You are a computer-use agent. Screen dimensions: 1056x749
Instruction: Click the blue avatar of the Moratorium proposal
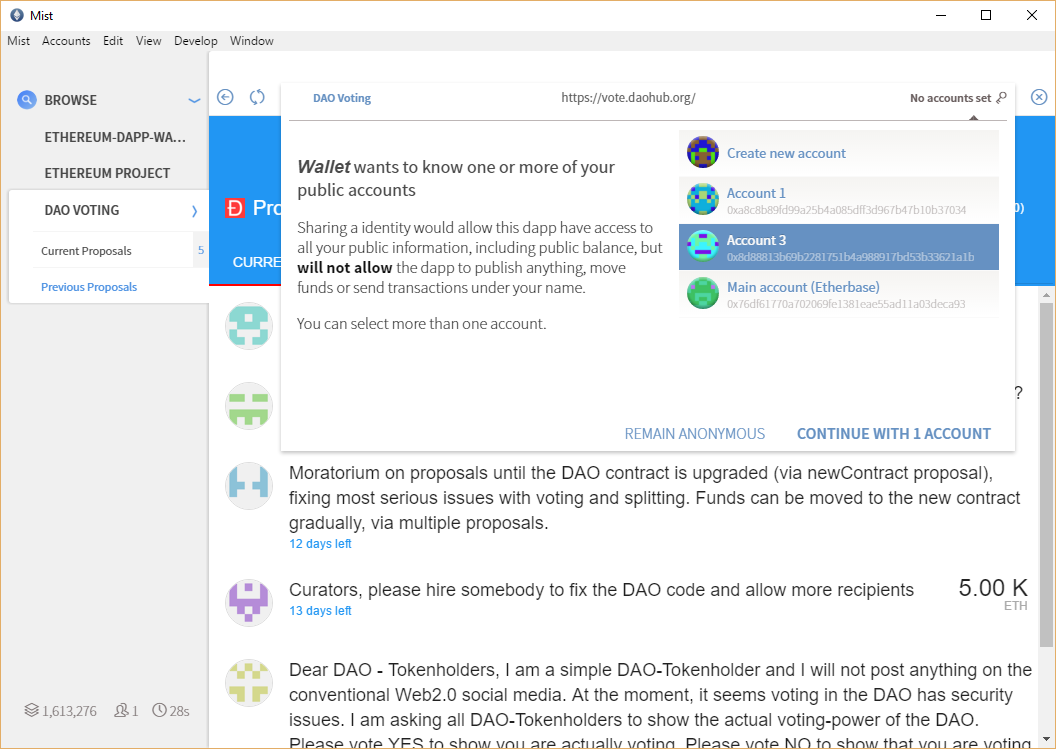(249, 485)
